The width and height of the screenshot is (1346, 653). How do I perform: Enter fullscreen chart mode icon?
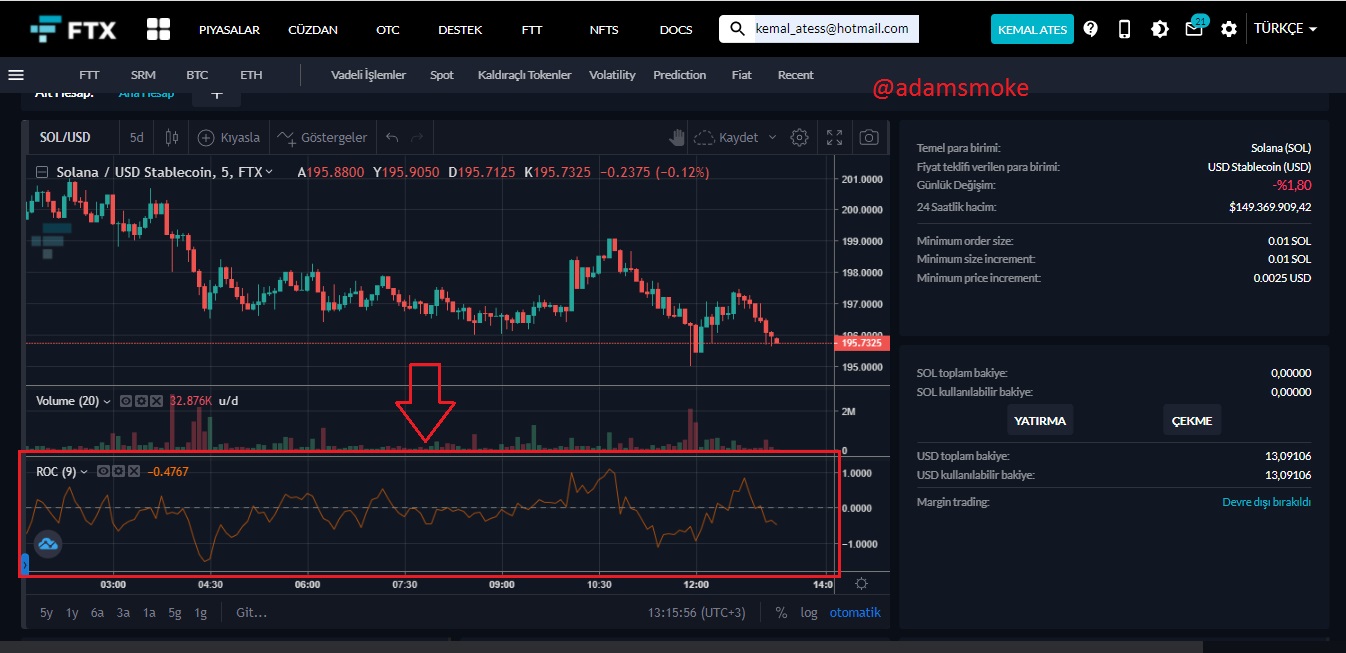tap(834, 137)
